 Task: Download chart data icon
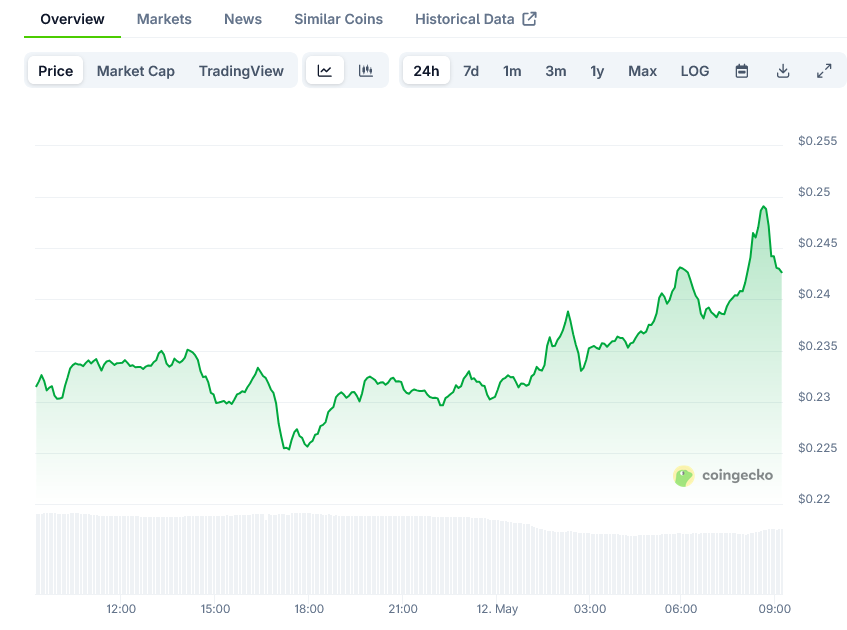pos(783,71)
